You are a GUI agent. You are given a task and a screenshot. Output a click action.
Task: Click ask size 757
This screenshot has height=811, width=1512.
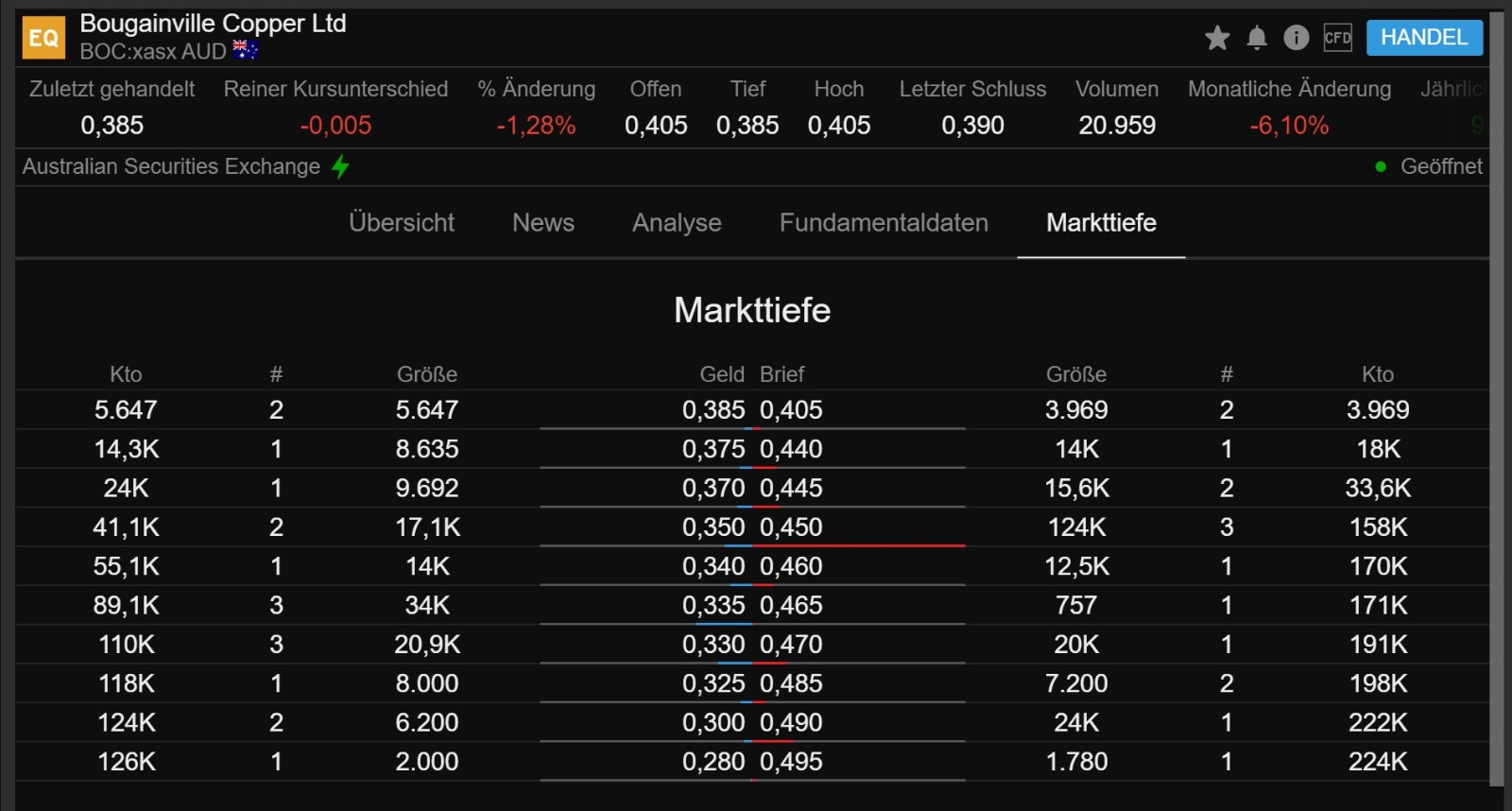click(1076, 606)
